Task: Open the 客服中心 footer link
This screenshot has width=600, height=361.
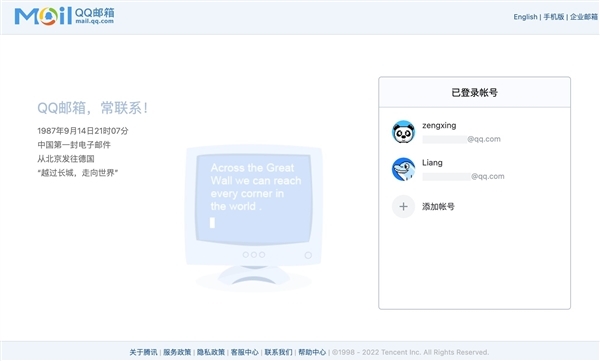Action: (x=245, y=352)
